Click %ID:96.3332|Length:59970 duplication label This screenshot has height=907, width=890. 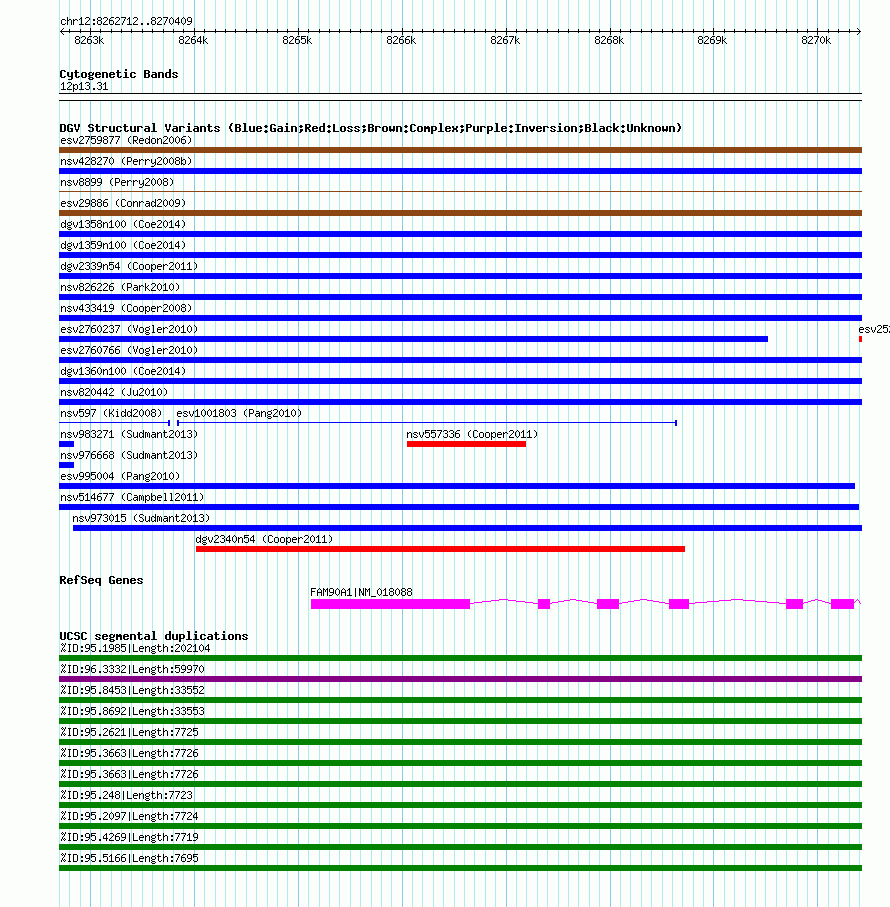(x=132, y=669)
